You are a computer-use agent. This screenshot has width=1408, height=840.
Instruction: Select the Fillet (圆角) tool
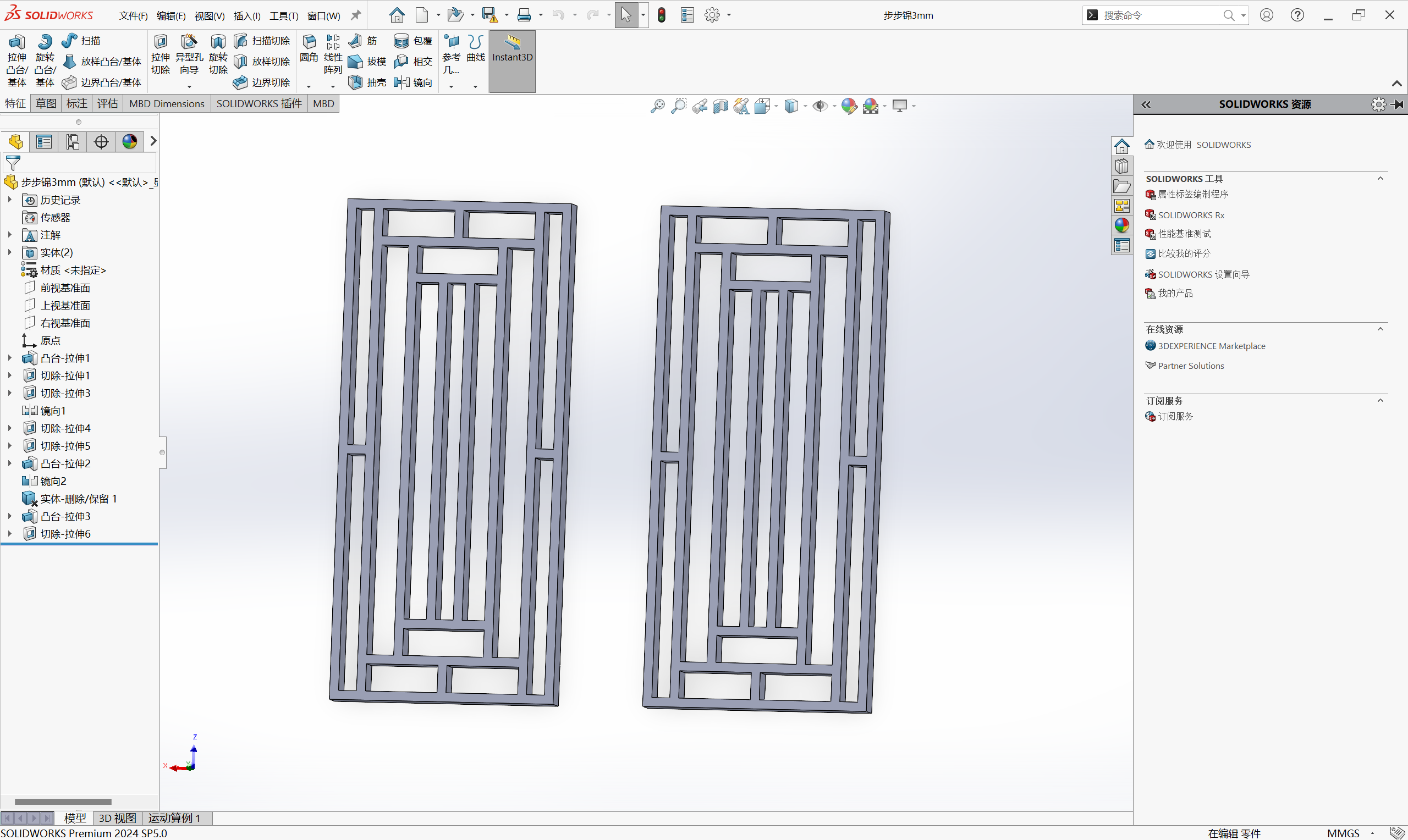tap(309, 49)
